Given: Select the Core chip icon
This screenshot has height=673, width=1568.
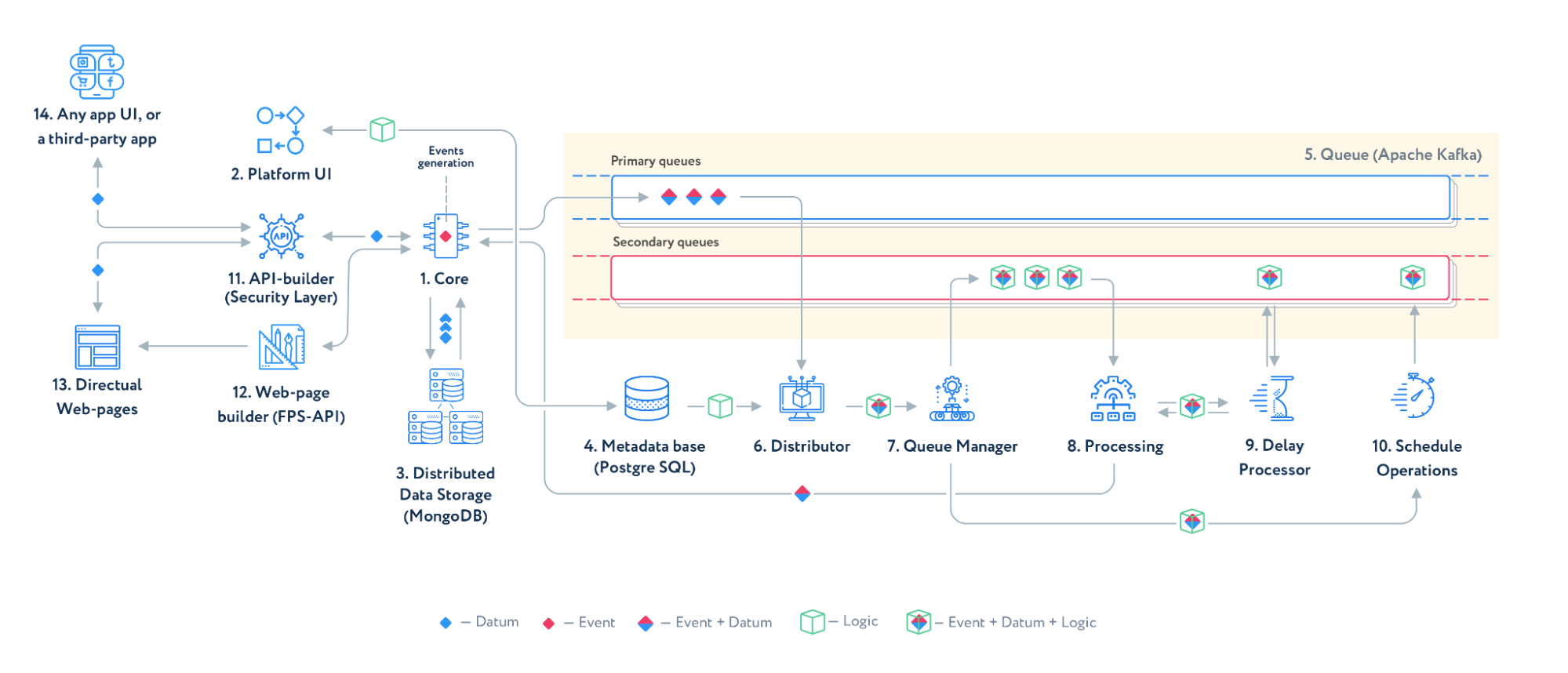Looking at the screenshot, I should [x=446, y=236].
